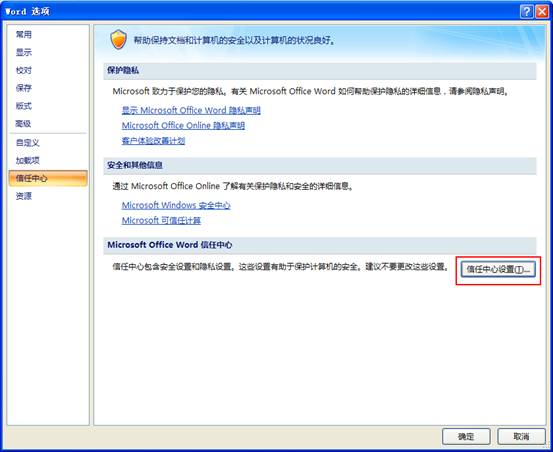This screenshot has height=452, width=553.
Task: Click the 信任中心设置 button
Action: (x=498, y=269)
